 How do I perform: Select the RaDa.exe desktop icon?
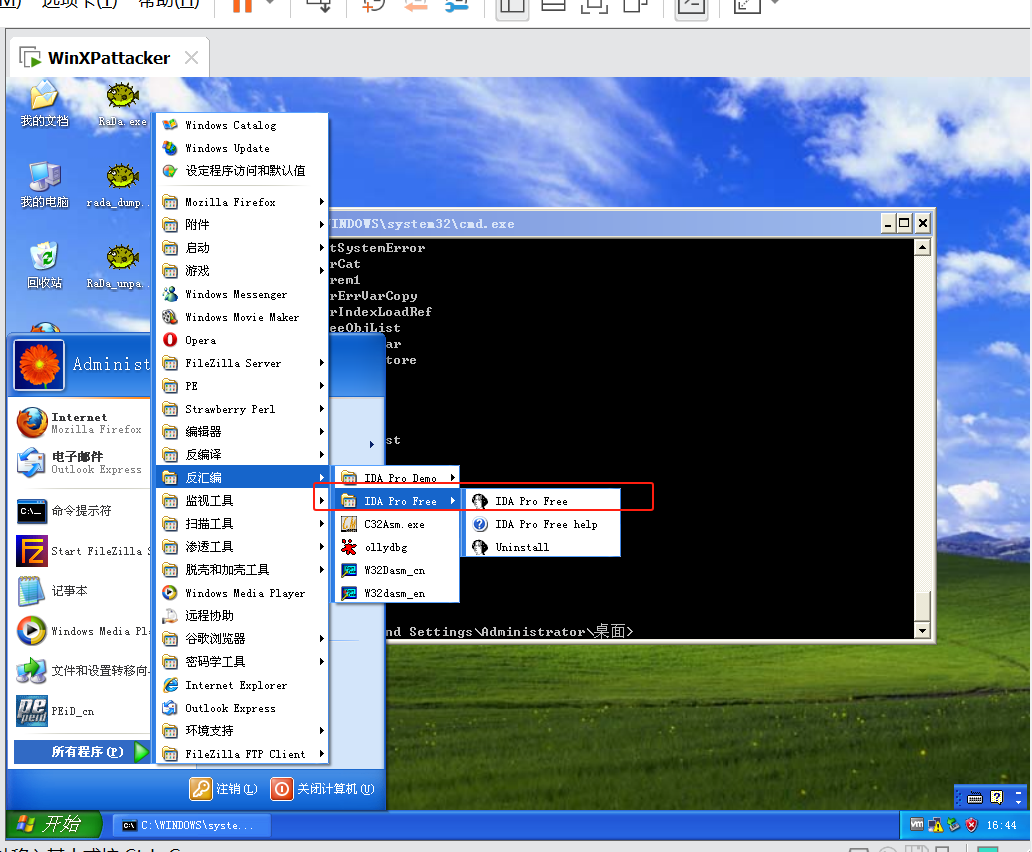pos(122,104)
